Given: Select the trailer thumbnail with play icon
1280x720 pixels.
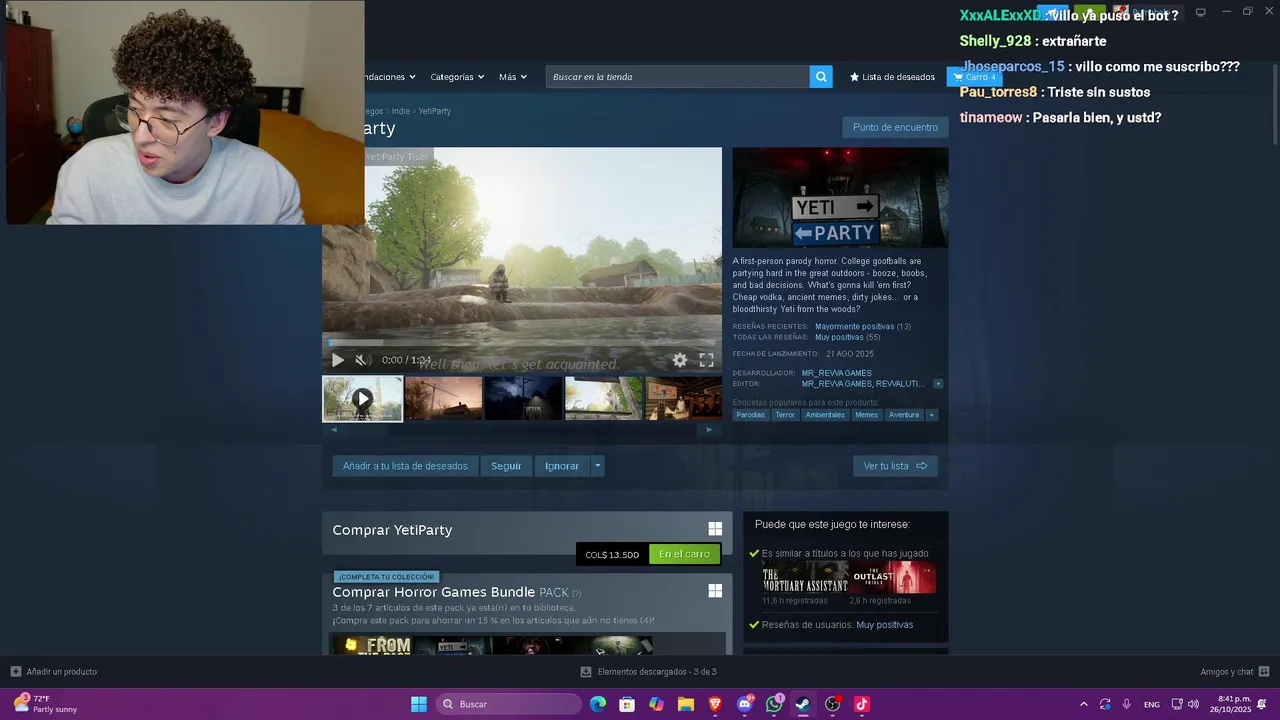Looking at the screenshot, I should coord(363,398).
